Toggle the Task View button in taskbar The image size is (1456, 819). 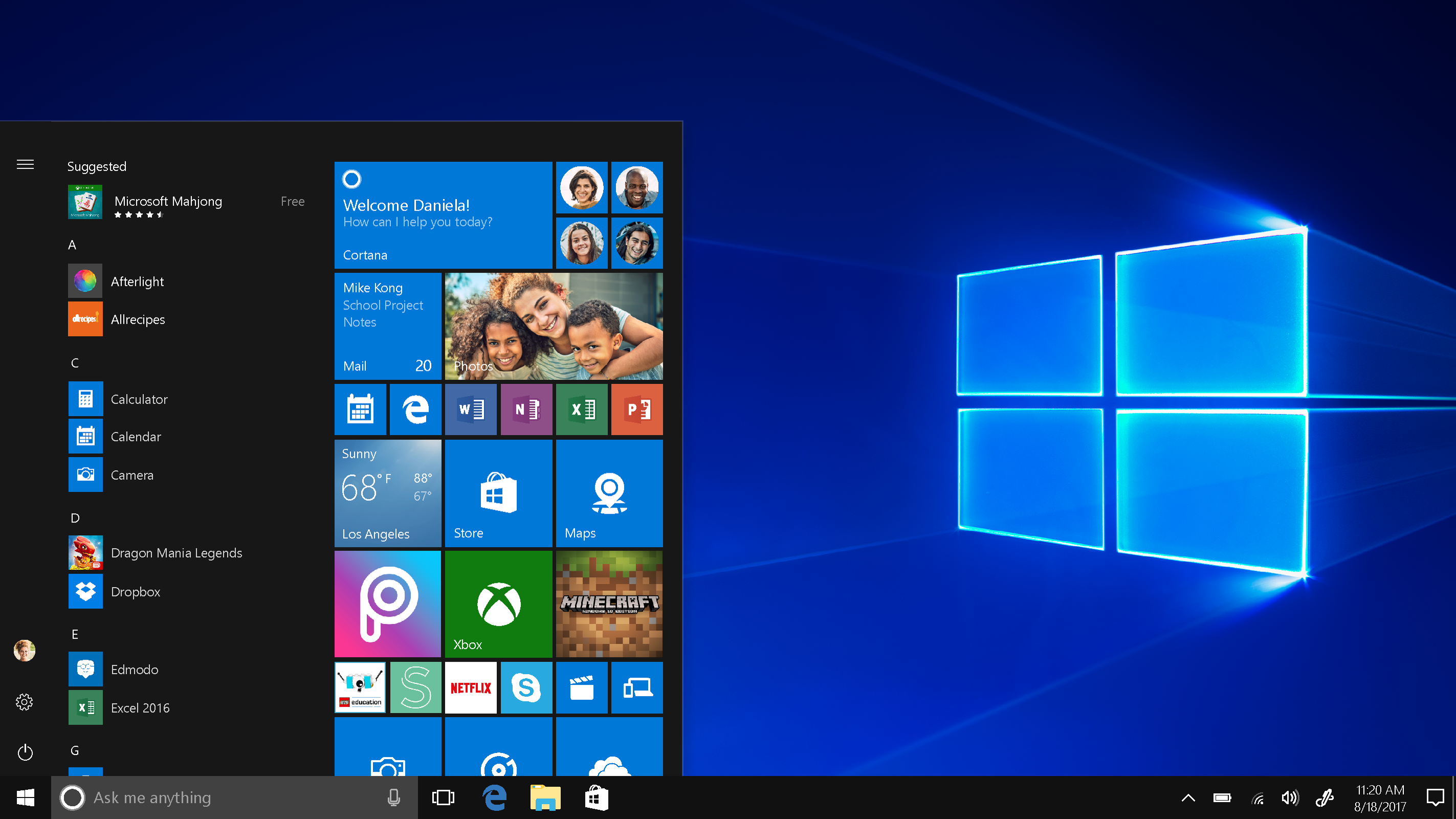pyautogui.click(x=443, y=797)
